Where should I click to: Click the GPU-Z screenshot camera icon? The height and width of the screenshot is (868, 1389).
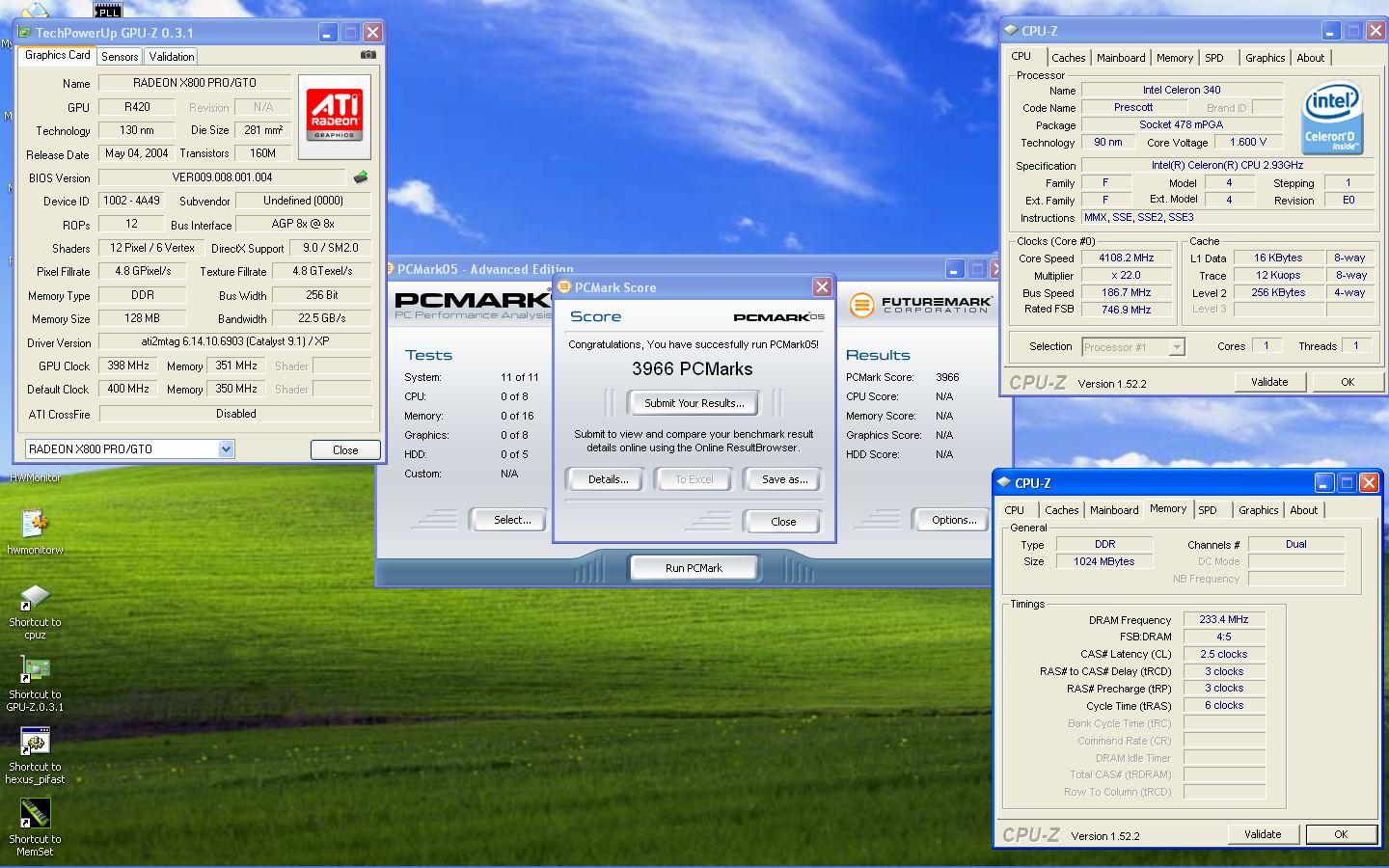pos(368,55)
